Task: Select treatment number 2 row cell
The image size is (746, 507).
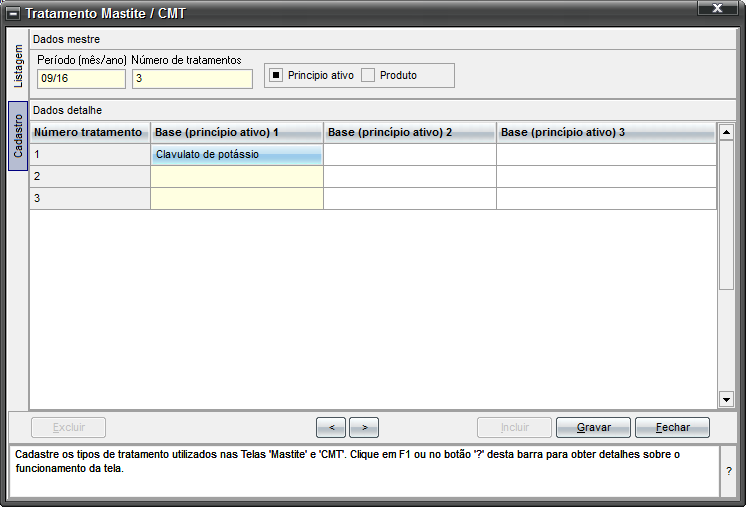Action: (90, 176)
